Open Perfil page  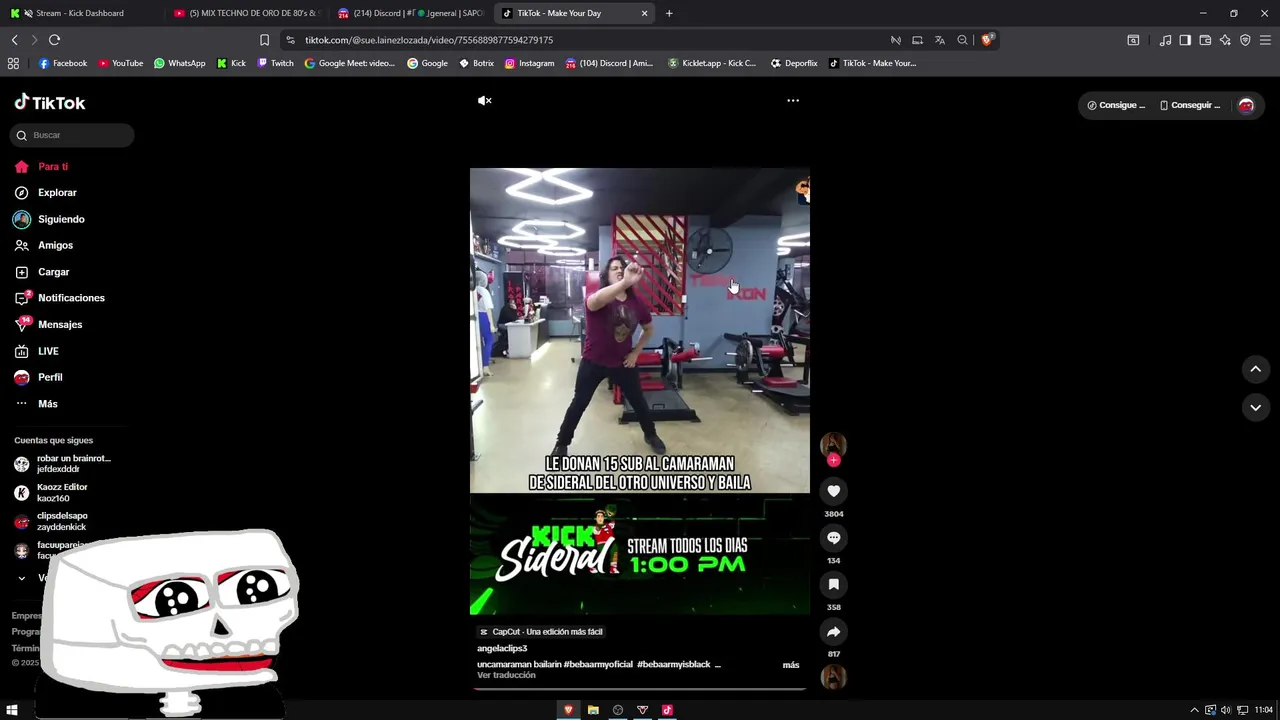click(38, 377)
